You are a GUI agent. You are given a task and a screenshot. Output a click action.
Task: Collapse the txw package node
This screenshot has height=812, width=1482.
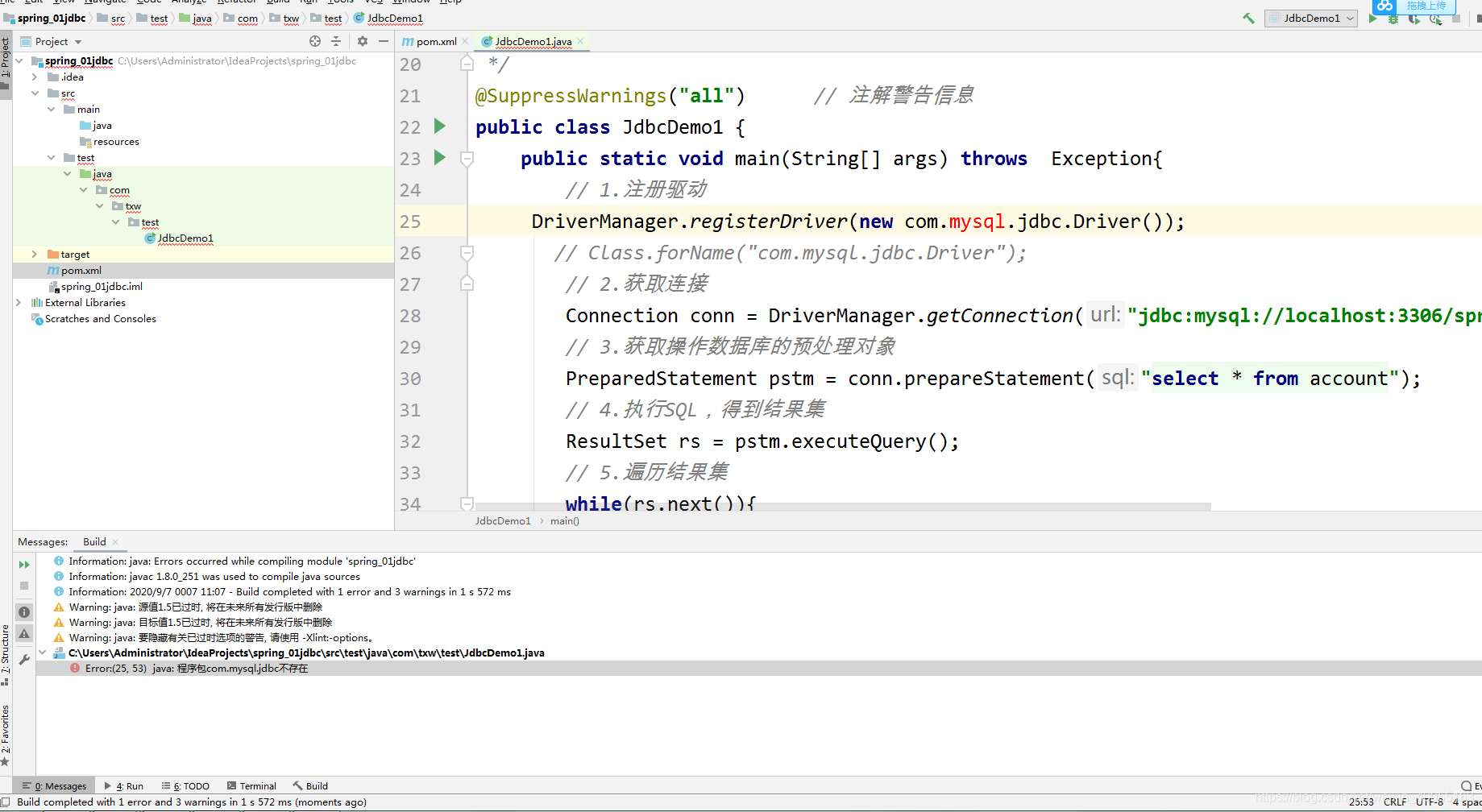99,206
